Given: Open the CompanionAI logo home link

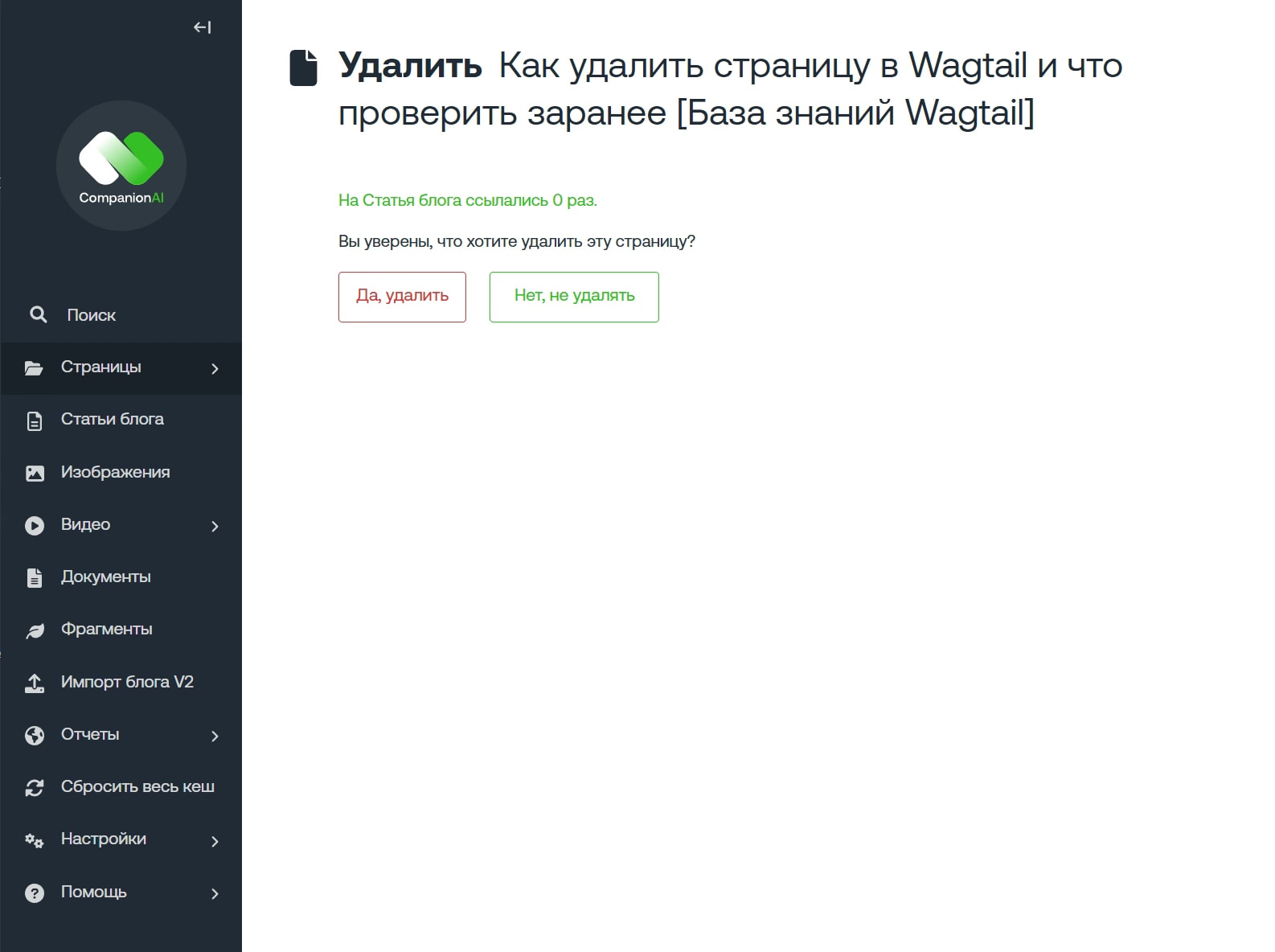Looking at the screenshot, I should click(x=121, y=166).
